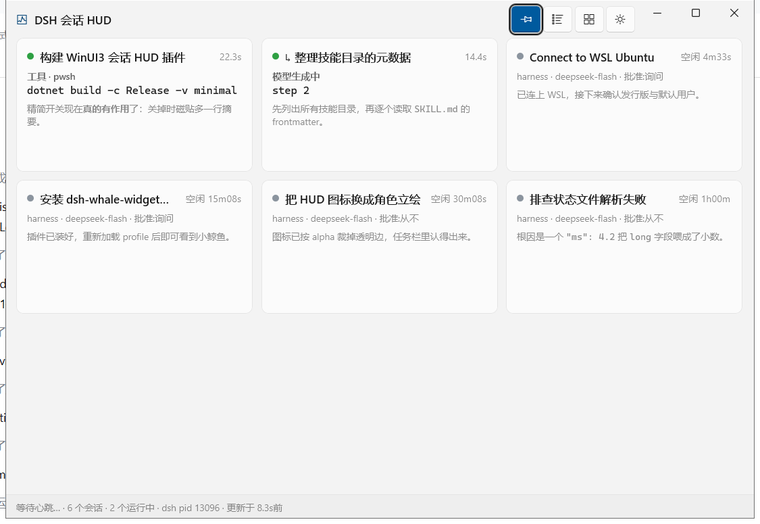This screenshot has height=524, width=760.
Task: Switch to list view layout icon
Action: 557,19
